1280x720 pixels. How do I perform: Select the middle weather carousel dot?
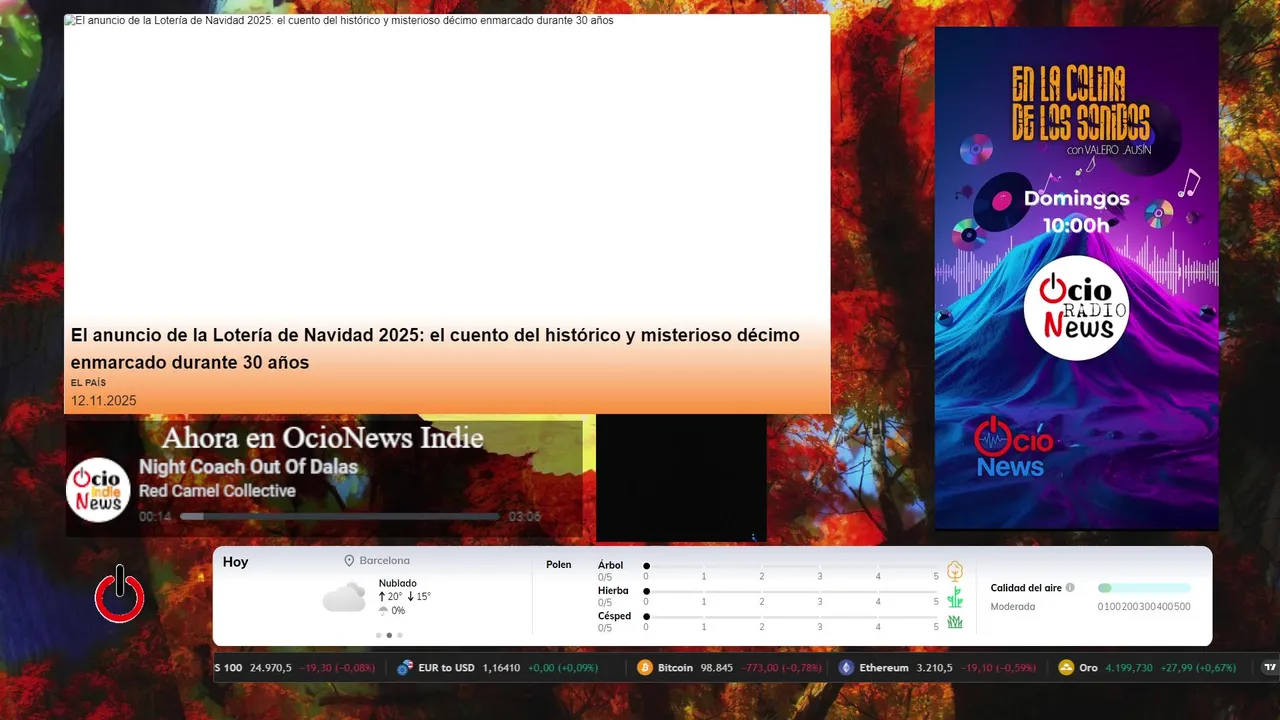[389, 635]
